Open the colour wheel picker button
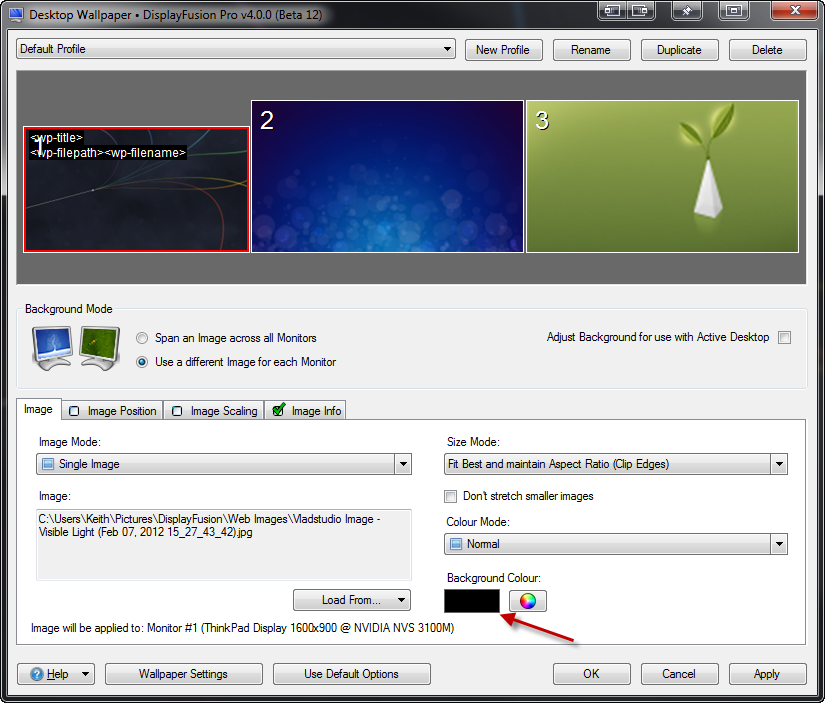The image size is (825, 703). (x=528, y=601)
